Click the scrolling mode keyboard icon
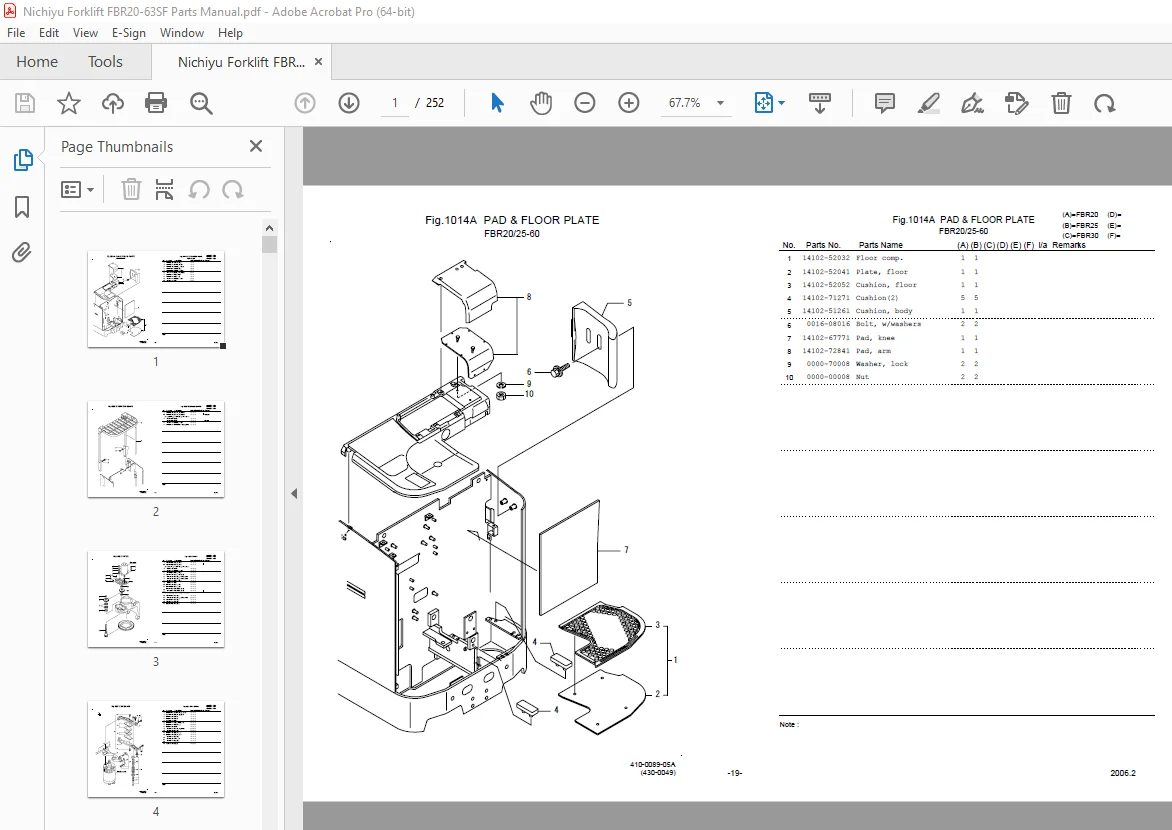Screen dimensions: 1172x830 pos(820,103)
